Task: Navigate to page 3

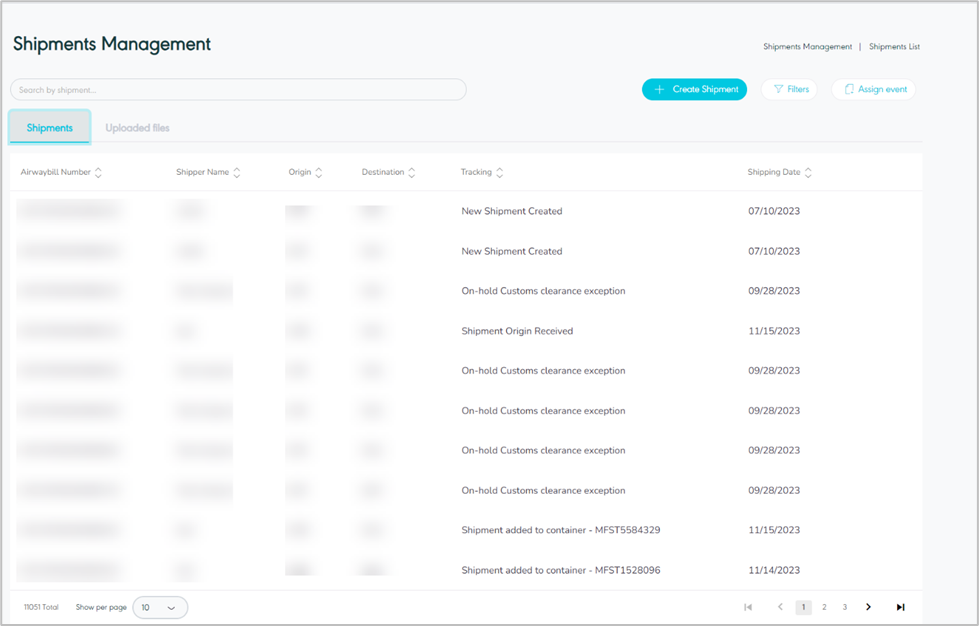Action: (845, 607)
